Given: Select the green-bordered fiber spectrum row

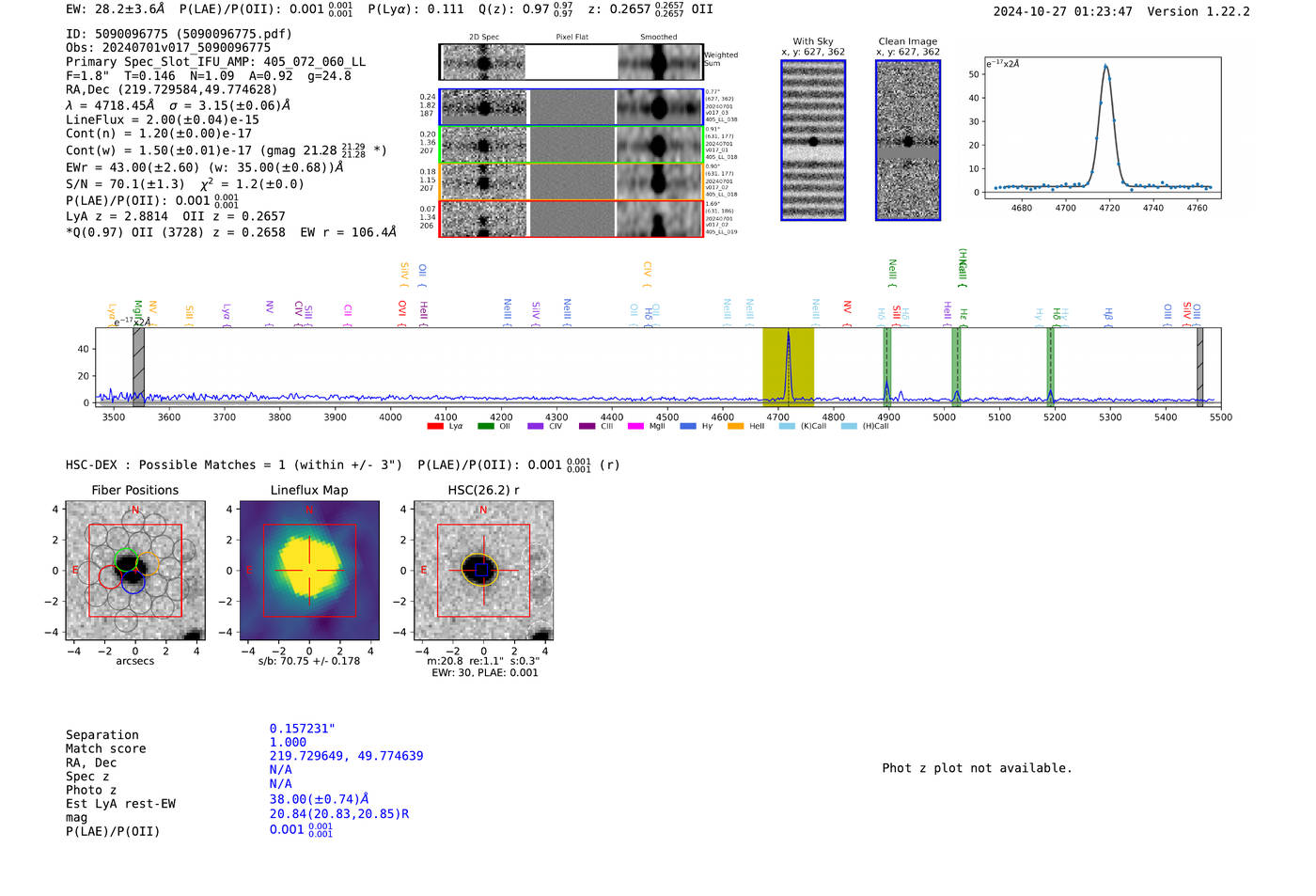Looking at the screenshot, I should pyautogui.click(x=571, y=145).
